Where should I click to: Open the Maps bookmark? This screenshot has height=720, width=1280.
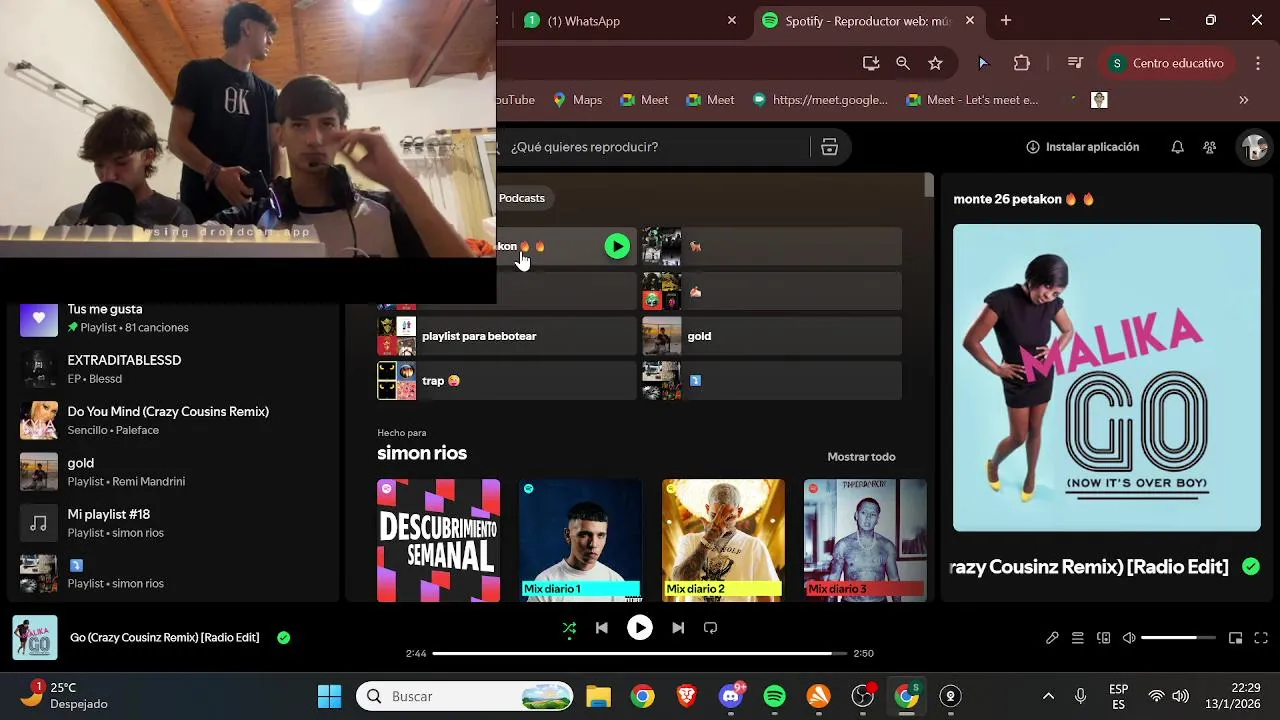click(577, 100)
